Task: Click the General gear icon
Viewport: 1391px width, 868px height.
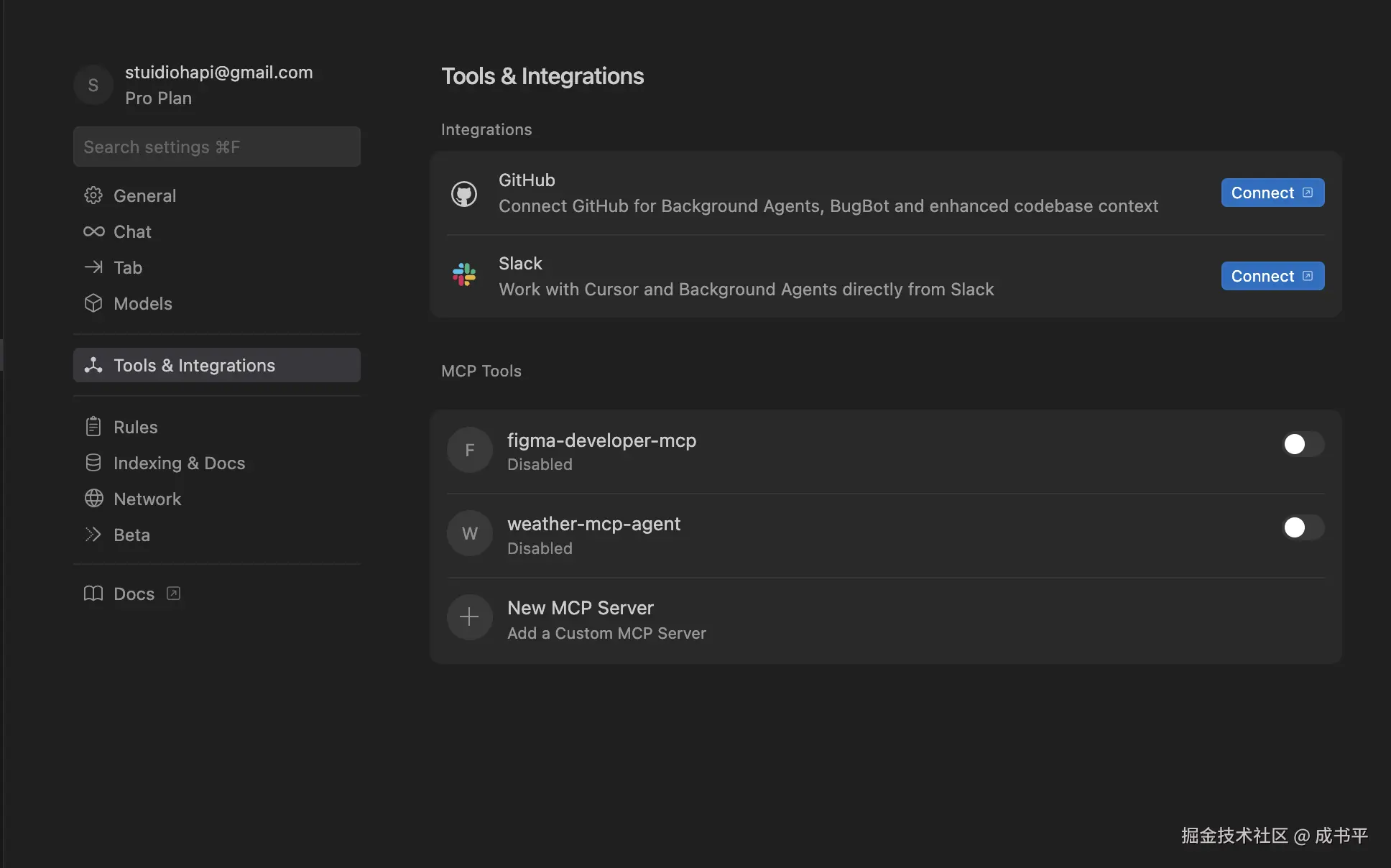Action: click(x=93, y=195)
